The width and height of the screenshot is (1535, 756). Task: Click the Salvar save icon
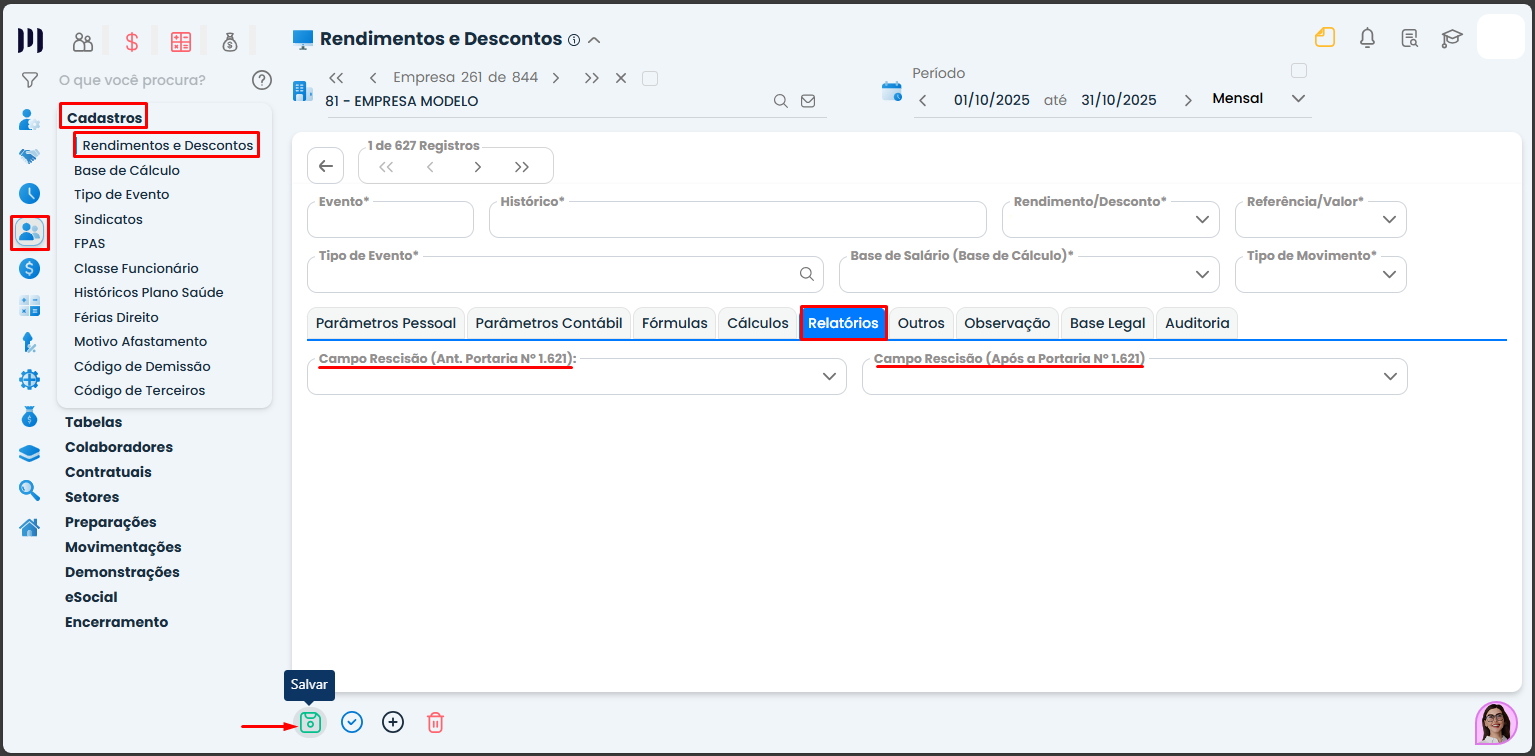pos(311,722)
